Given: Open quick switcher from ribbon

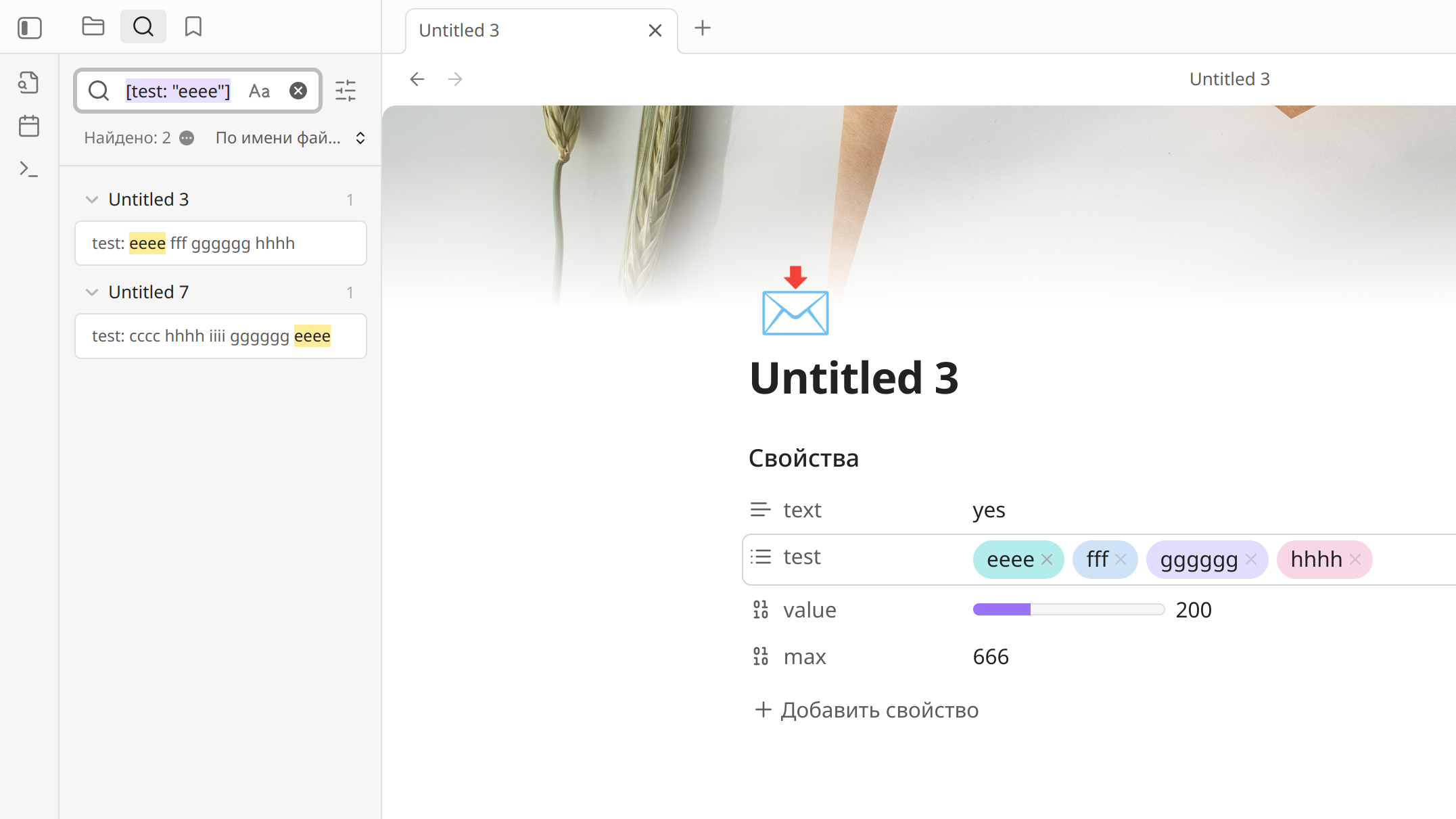Looking at the screenshot, I should (x=28, y=83).
